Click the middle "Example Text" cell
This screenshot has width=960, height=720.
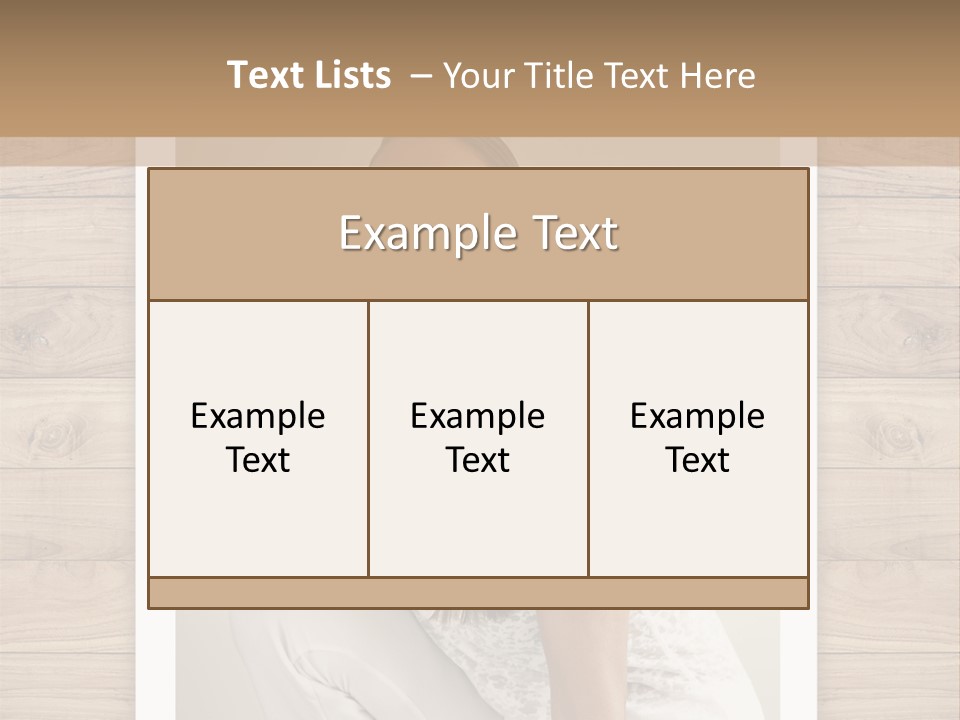[478, 438]
